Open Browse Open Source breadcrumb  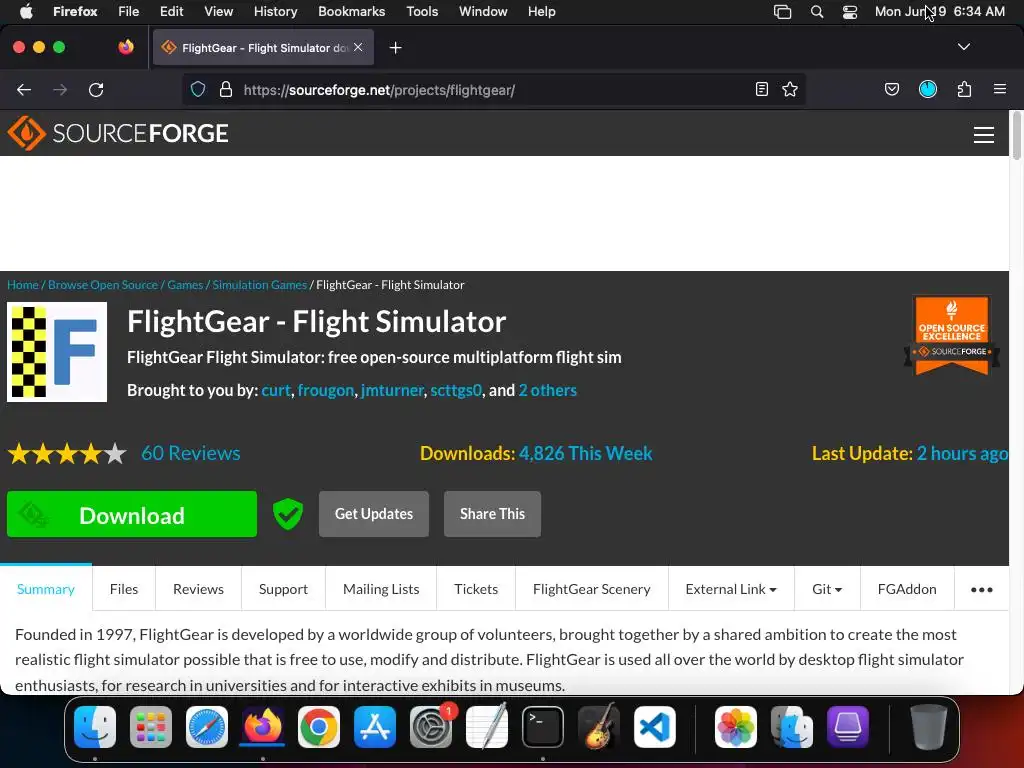click(103, 285)
